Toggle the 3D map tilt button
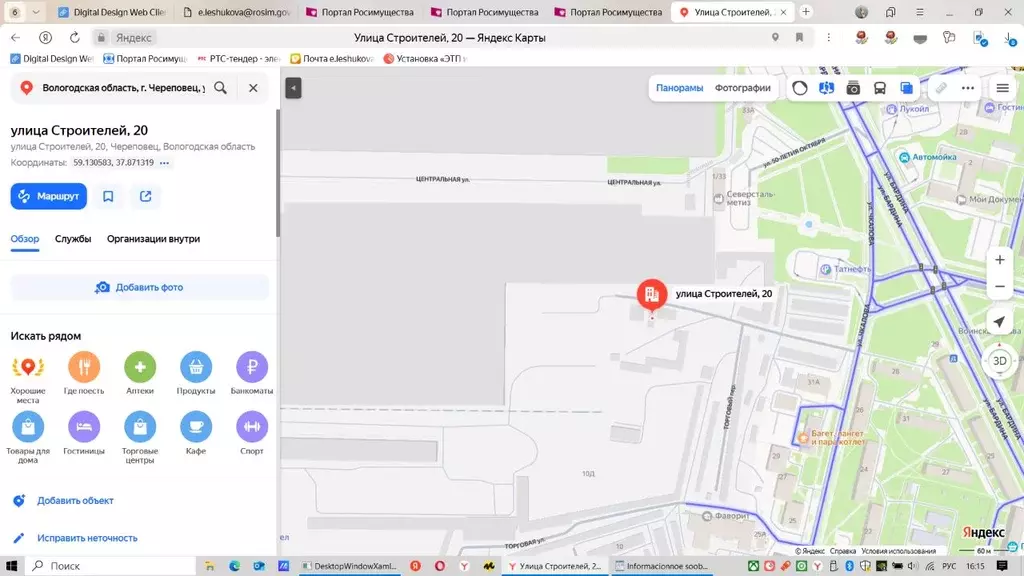 pos(999,361)
